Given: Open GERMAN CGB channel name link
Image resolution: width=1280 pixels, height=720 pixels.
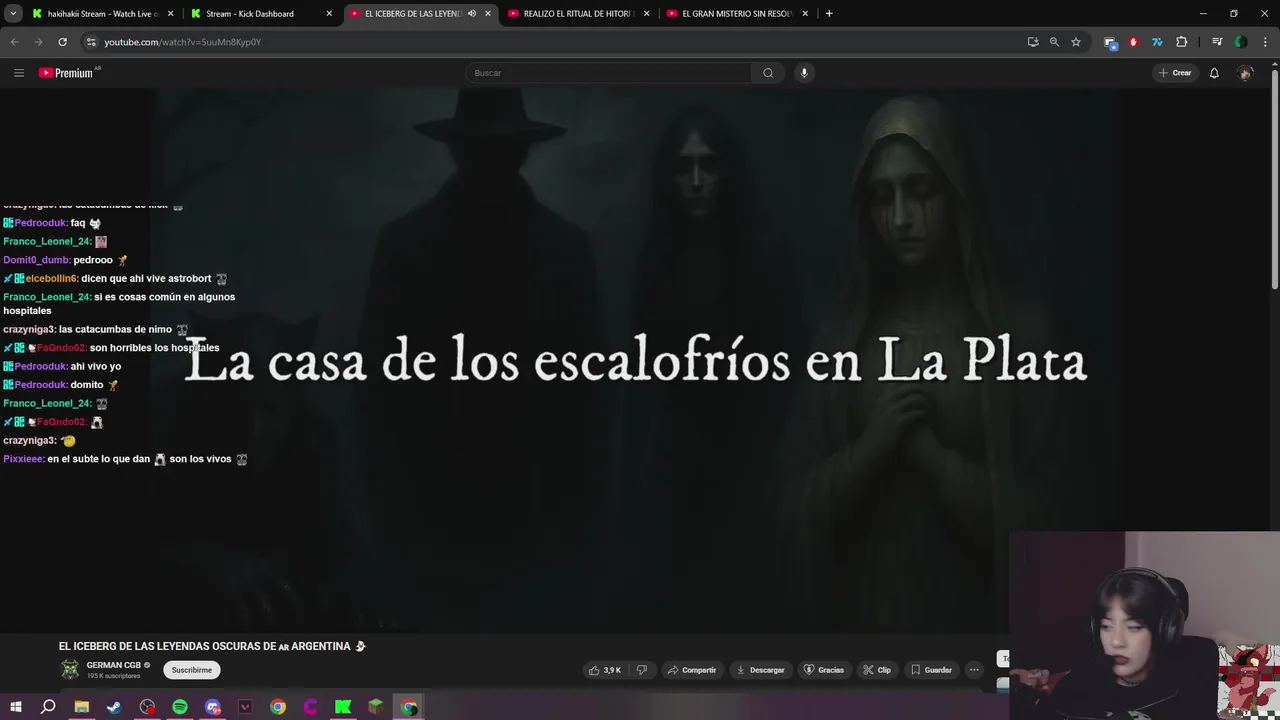Looking at the screenshot, I should (113, 665).
